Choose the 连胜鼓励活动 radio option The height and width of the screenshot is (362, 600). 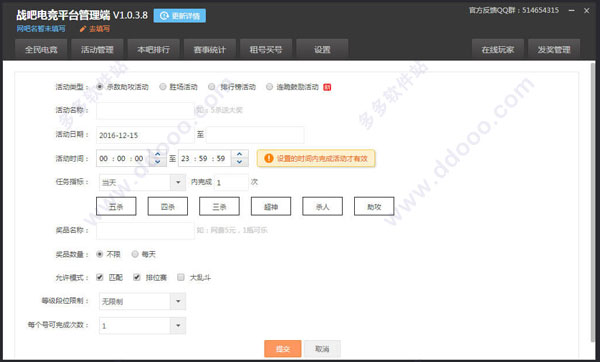point(269,87)
